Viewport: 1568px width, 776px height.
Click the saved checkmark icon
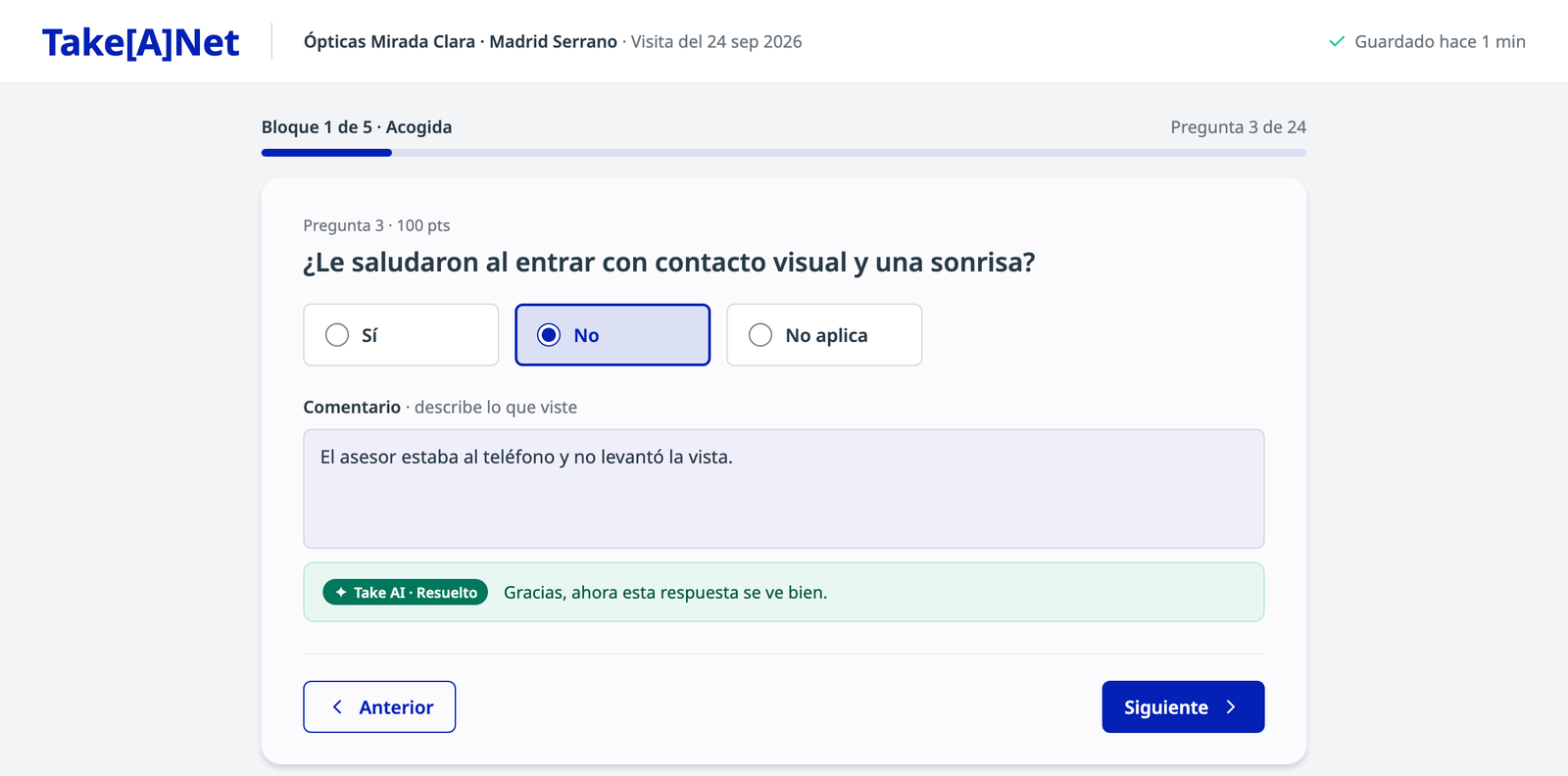click(x=1337, y=41)
